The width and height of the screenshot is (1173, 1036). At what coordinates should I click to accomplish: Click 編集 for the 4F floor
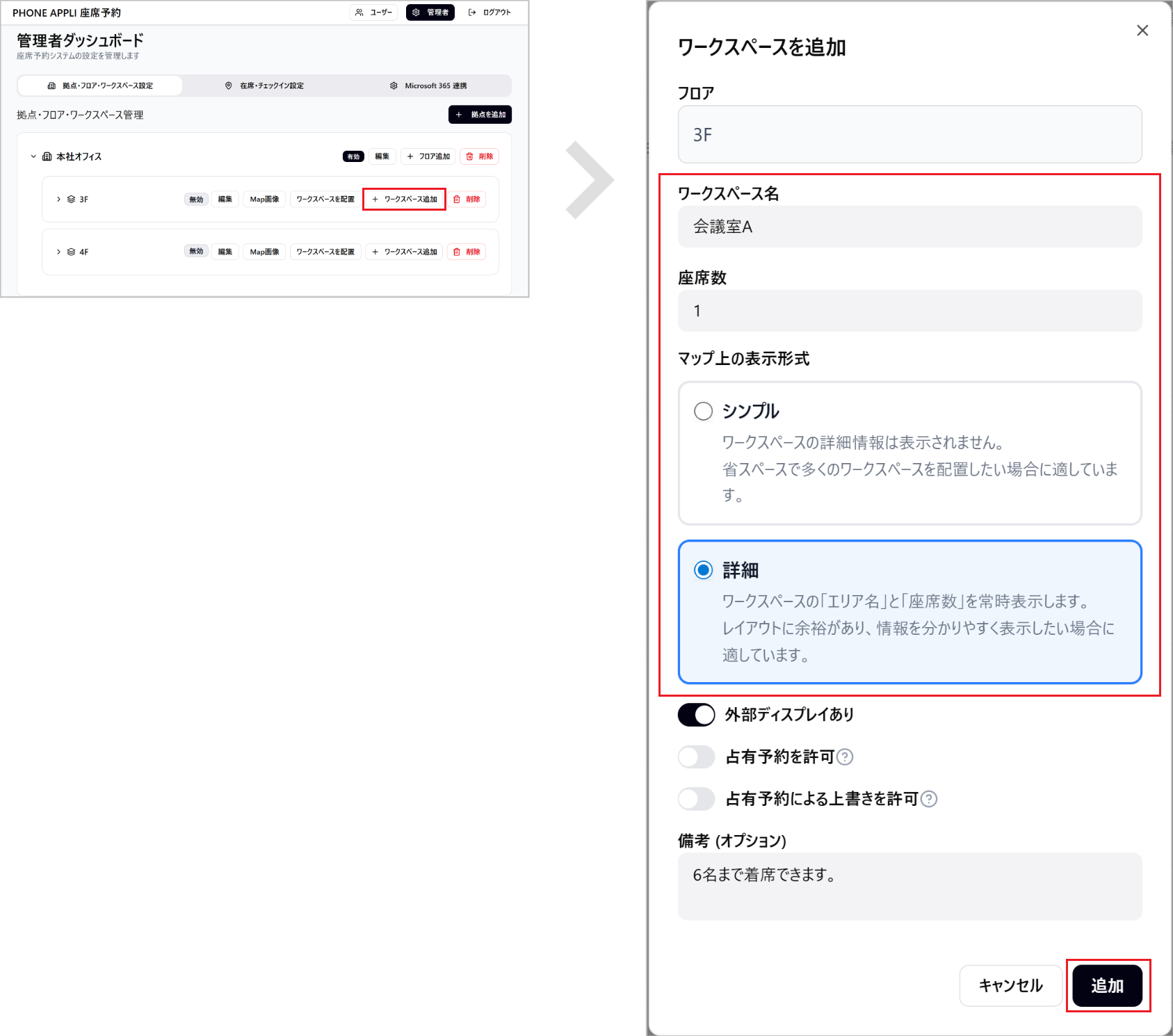pyautogui.click(x=225, y=252)
